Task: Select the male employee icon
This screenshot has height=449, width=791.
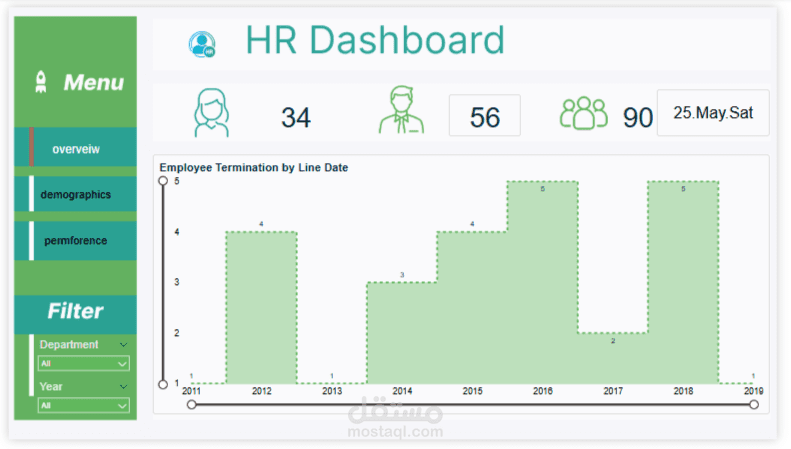Action: (x=402, y=110)
